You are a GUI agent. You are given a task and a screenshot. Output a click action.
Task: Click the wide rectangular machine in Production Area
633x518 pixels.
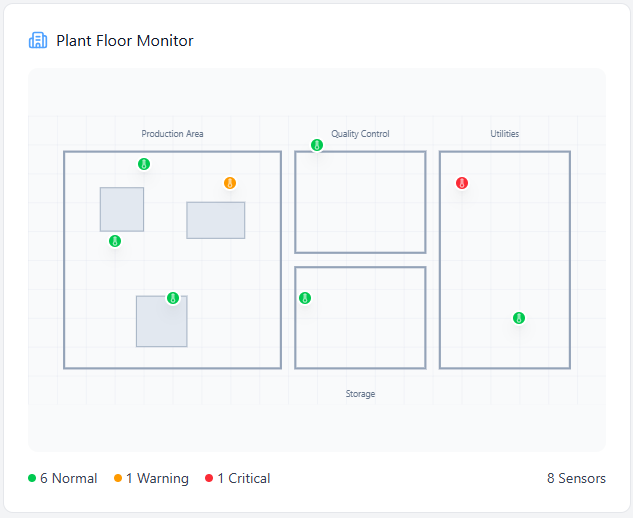click(216, 220)
